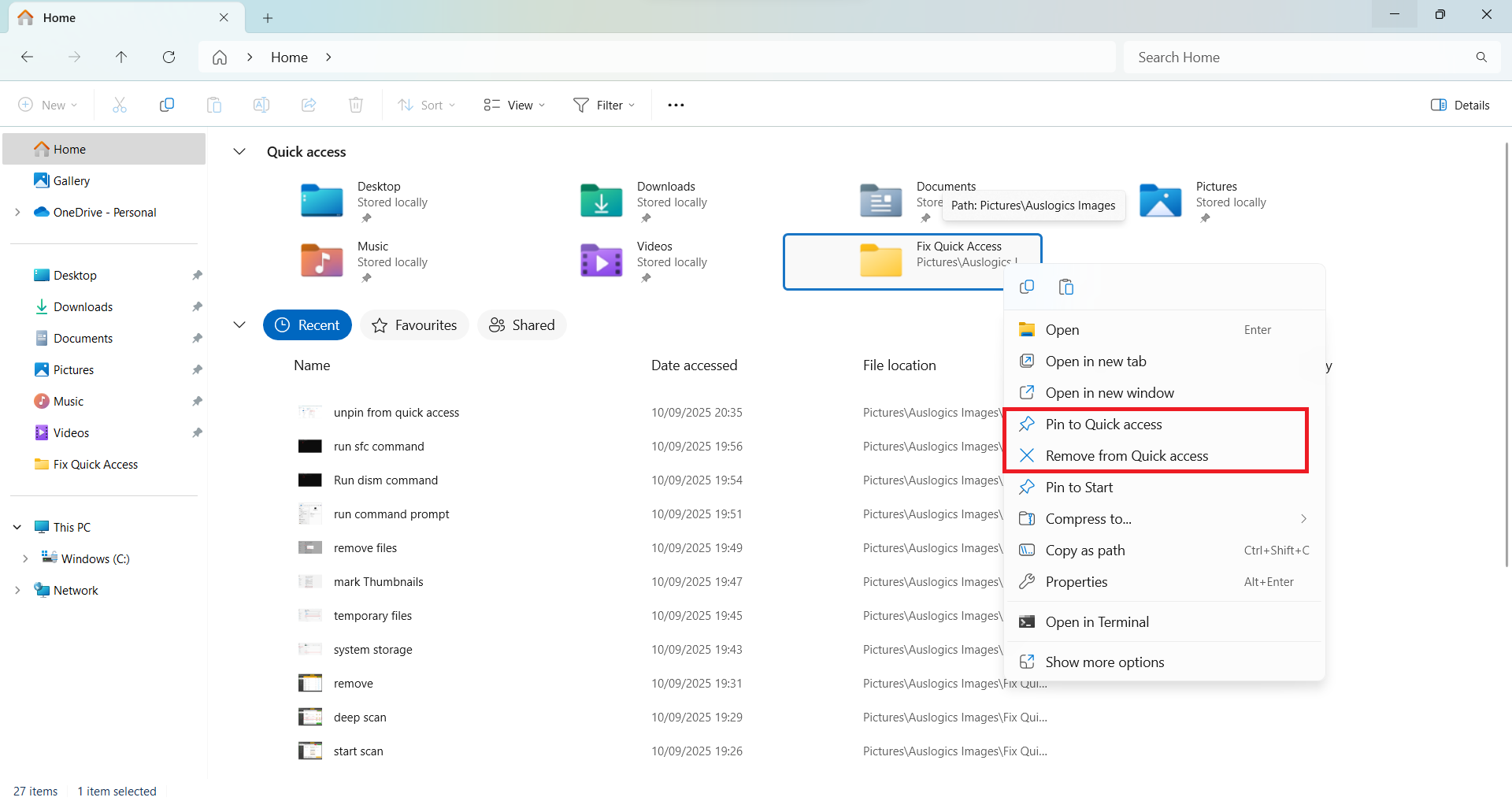Unpin Music from the sidebar
The height and width of the screenshot is (801, 1512).
click(197, 401)
